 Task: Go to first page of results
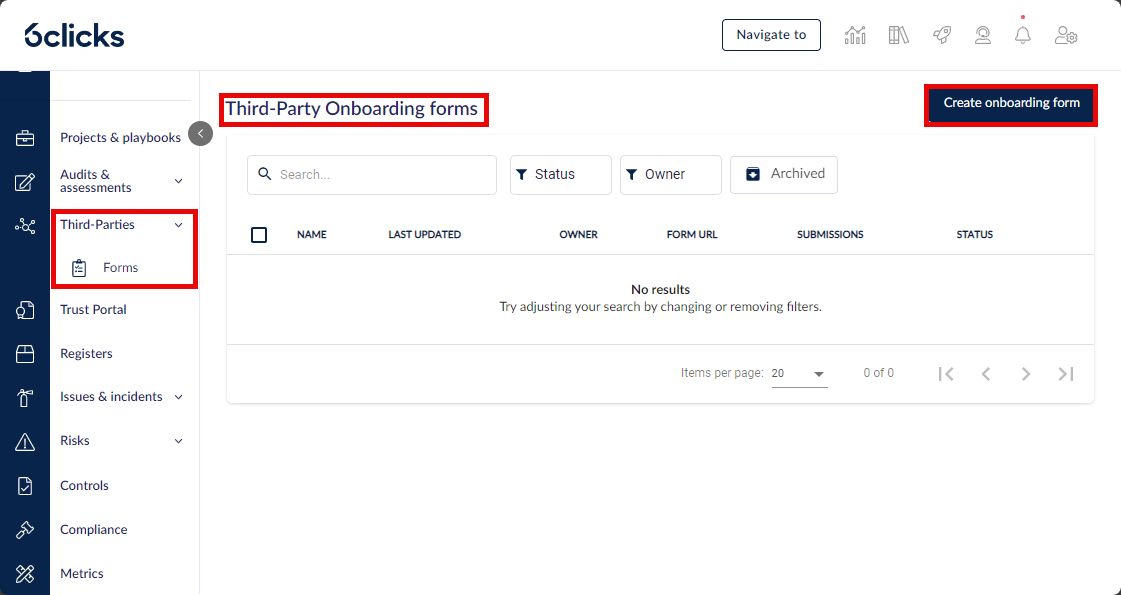point(946,373)
